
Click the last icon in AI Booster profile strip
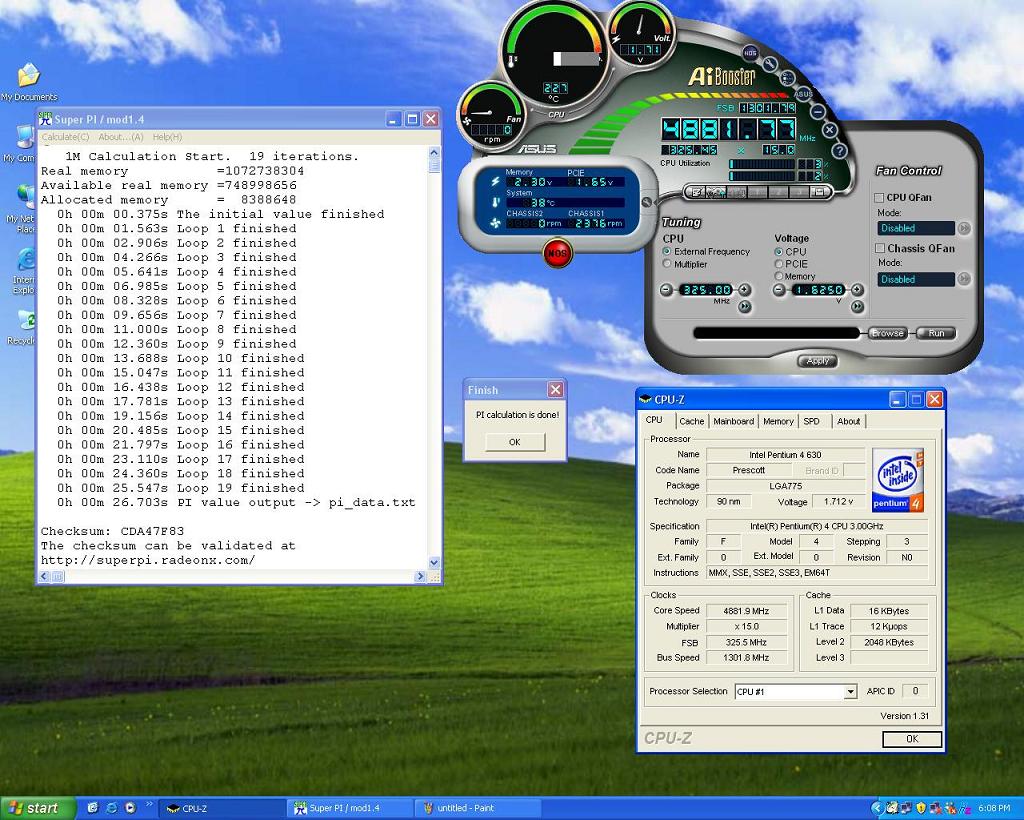(818, 192)
